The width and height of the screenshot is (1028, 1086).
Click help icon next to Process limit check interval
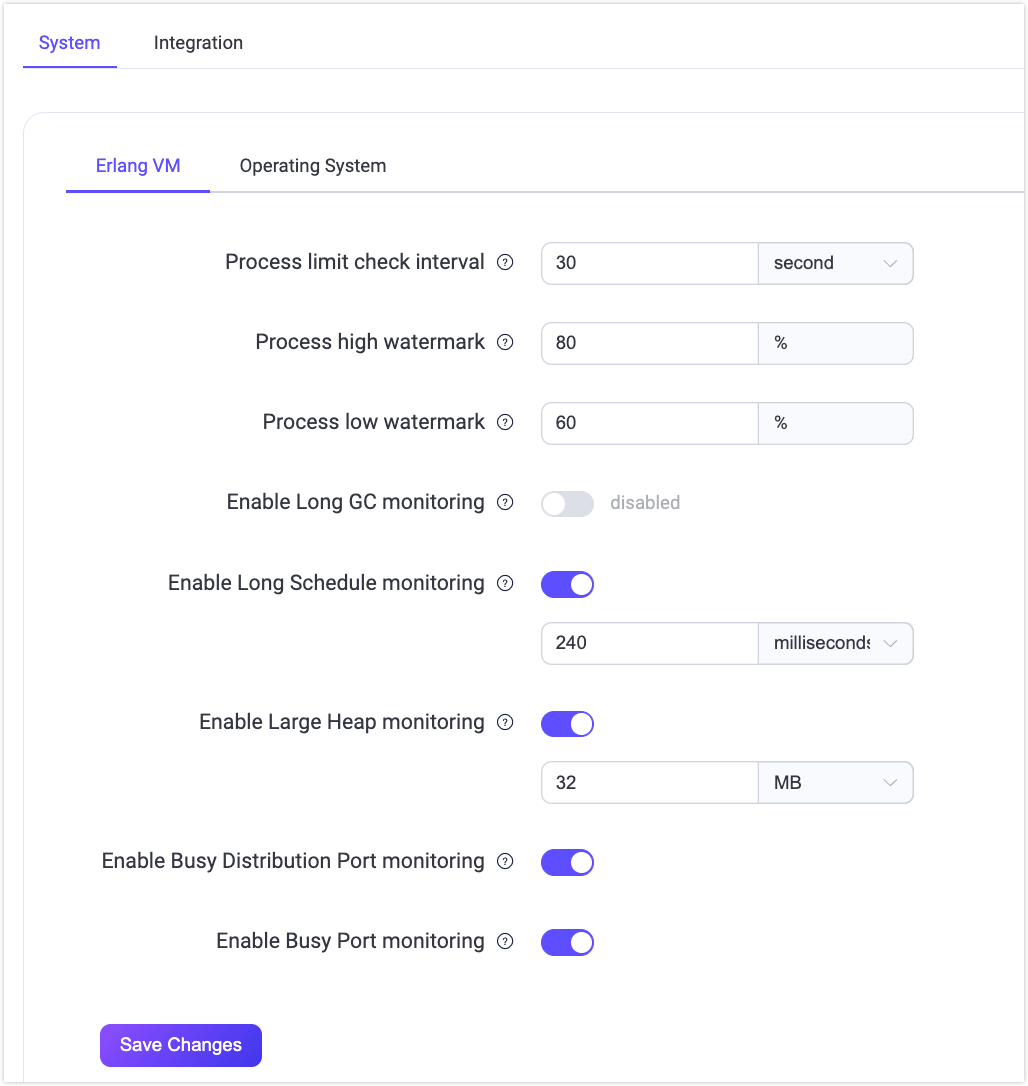point(505,263)
